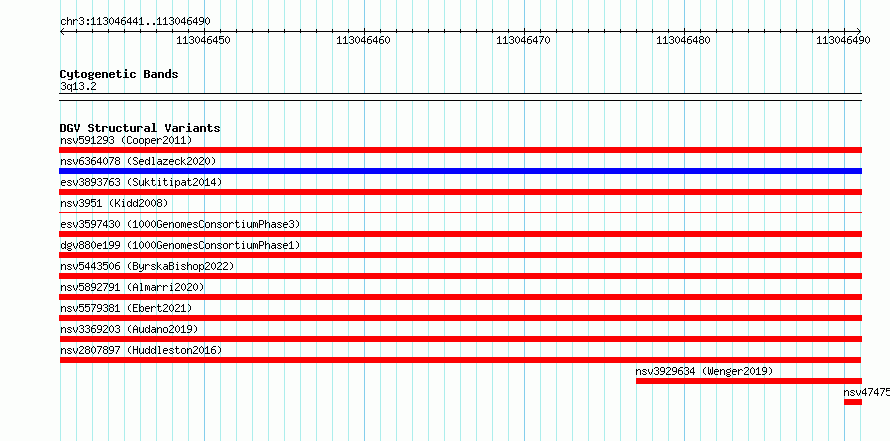Click the Cytogenetic Bands track title

pyautogui.click(x=119, y=74)
